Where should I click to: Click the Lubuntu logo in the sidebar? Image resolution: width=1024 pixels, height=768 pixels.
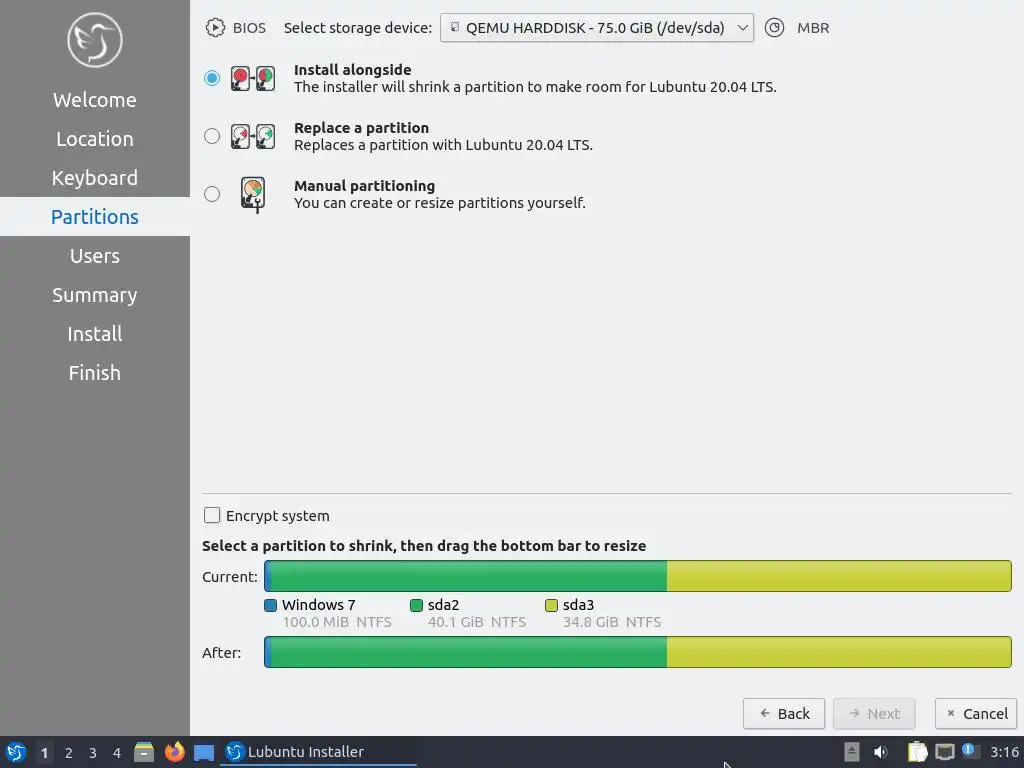[95, 40]
